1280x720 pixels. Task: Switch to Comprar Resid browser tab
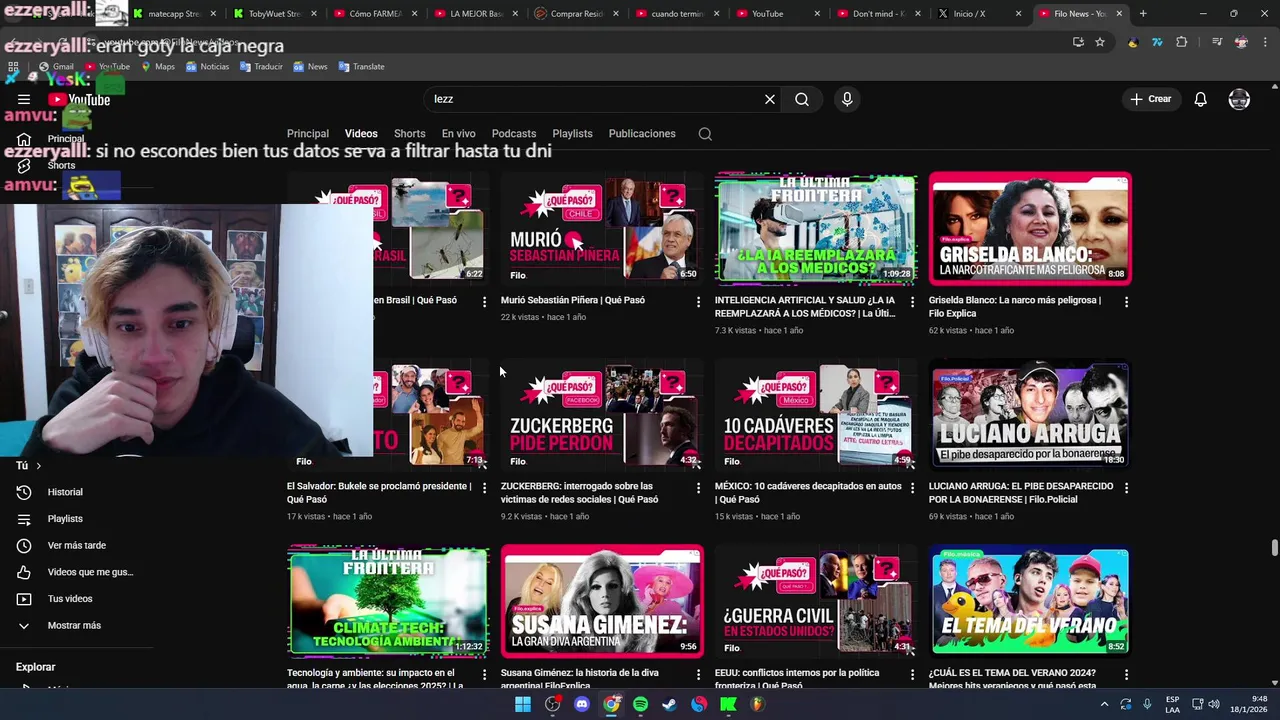tap(576, 14)
